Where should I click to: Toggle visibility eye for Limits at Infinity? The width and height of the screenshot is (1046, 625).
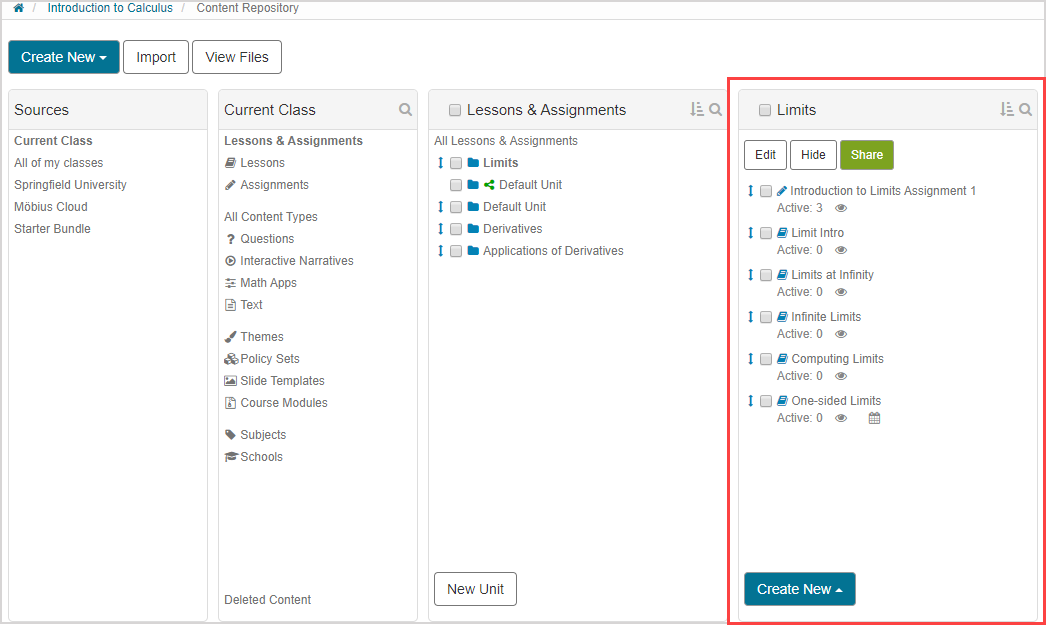pos(841,292)
